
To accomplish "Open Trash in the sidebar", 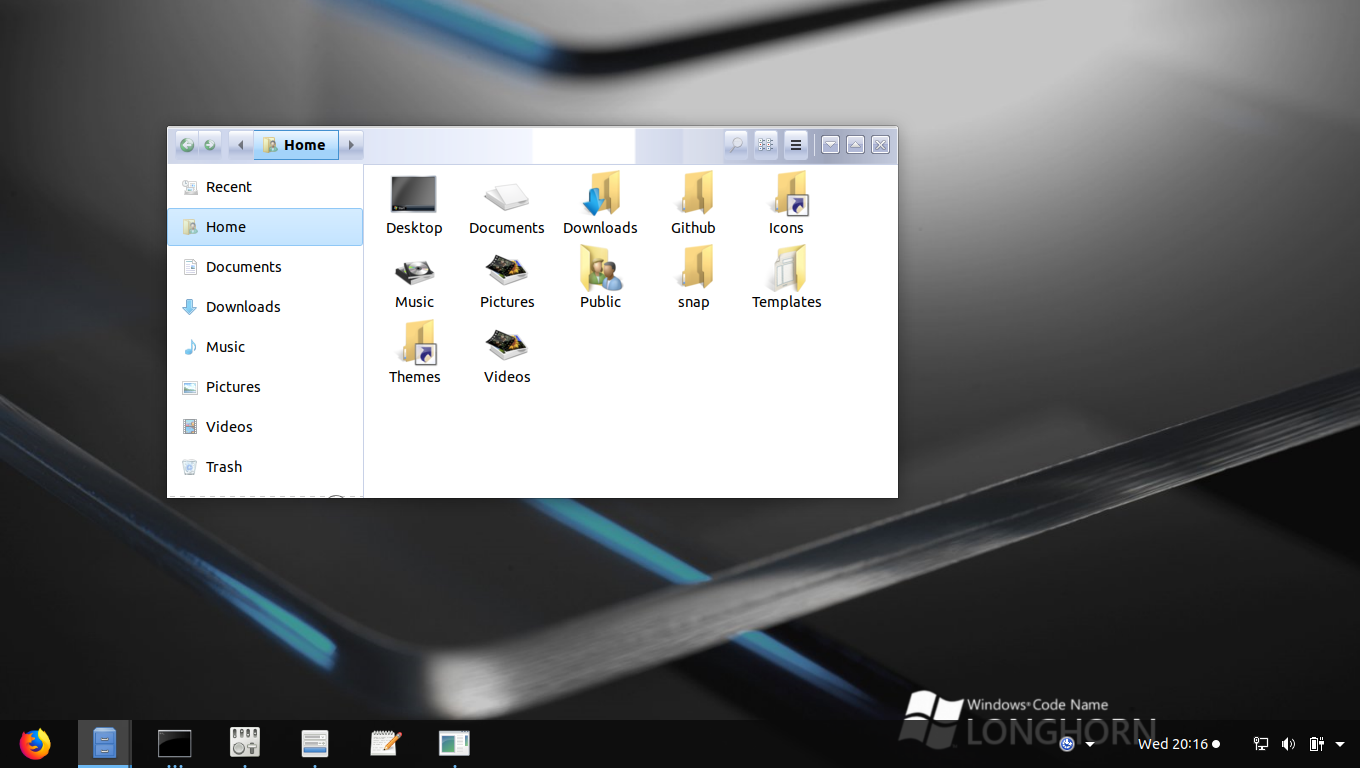I will (265, 467).
